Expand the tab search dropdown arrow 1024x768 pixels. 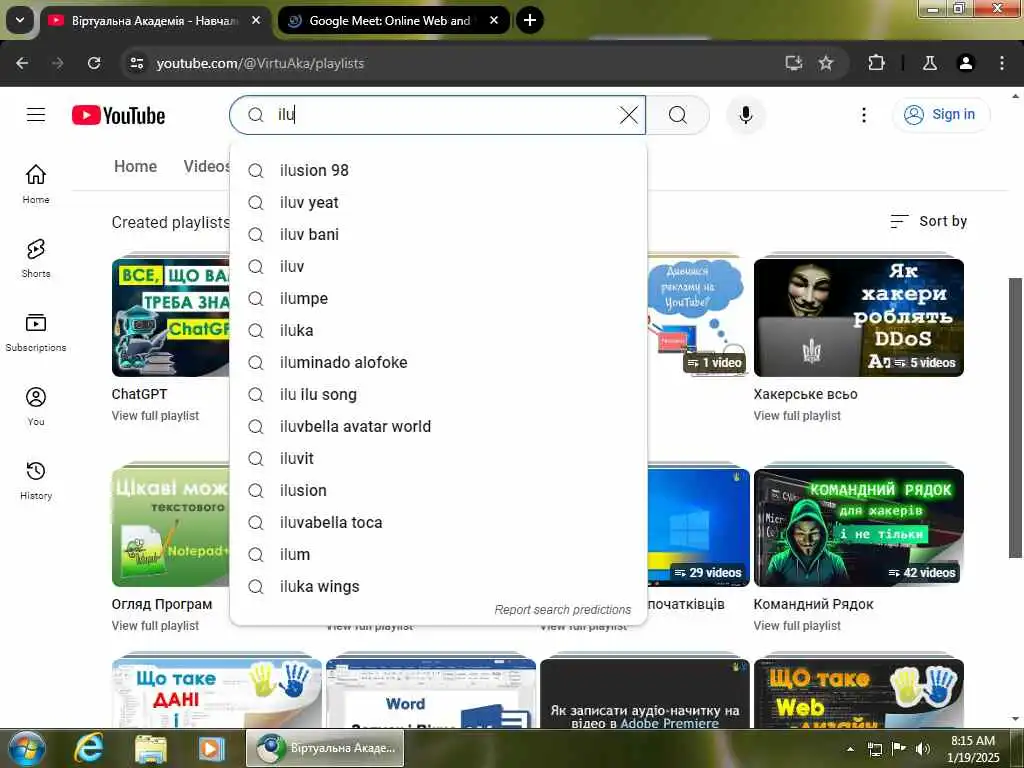click(x=20, y=20)
